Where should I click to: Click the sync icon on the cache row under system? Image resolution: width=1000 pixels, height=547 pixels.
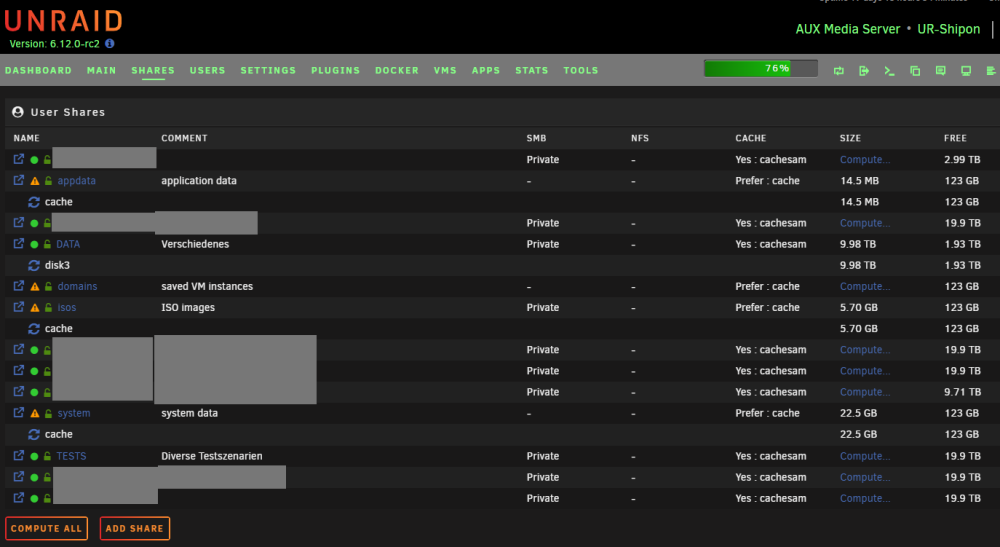[x=34, y=435]
